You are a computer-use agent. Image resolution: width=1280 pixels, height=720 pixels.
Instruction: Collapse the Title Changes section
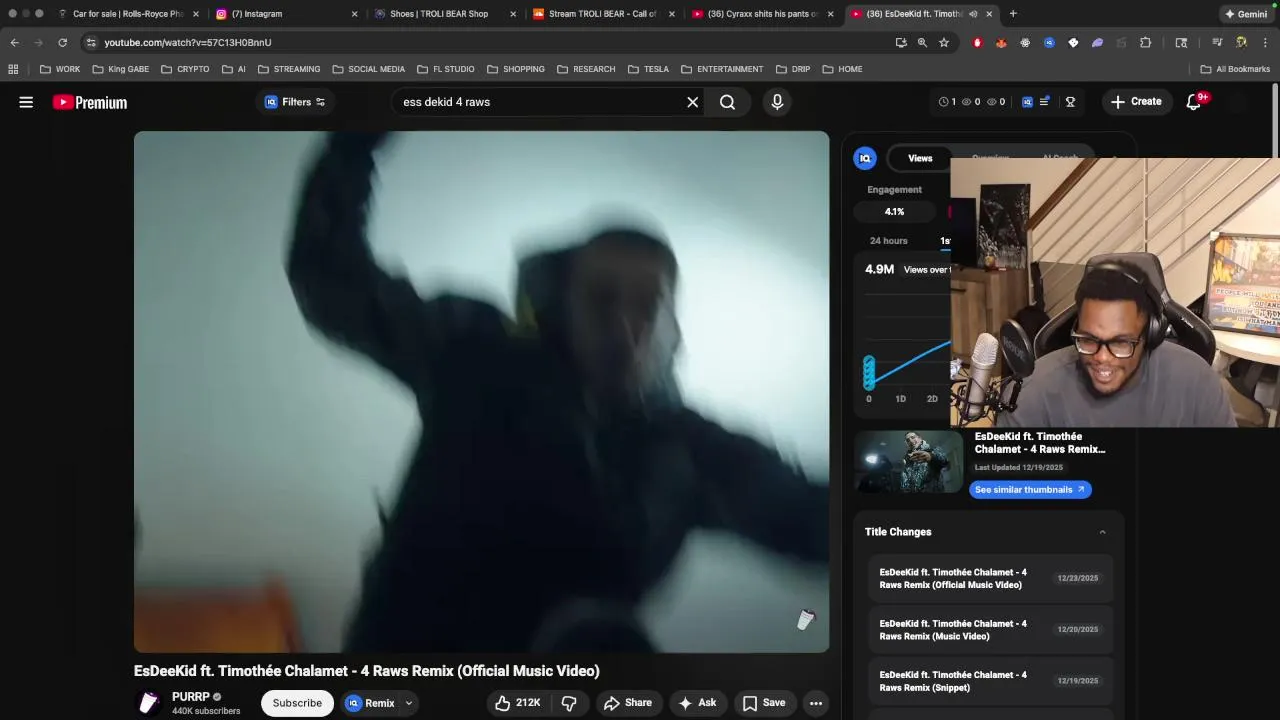point(1103,532)
